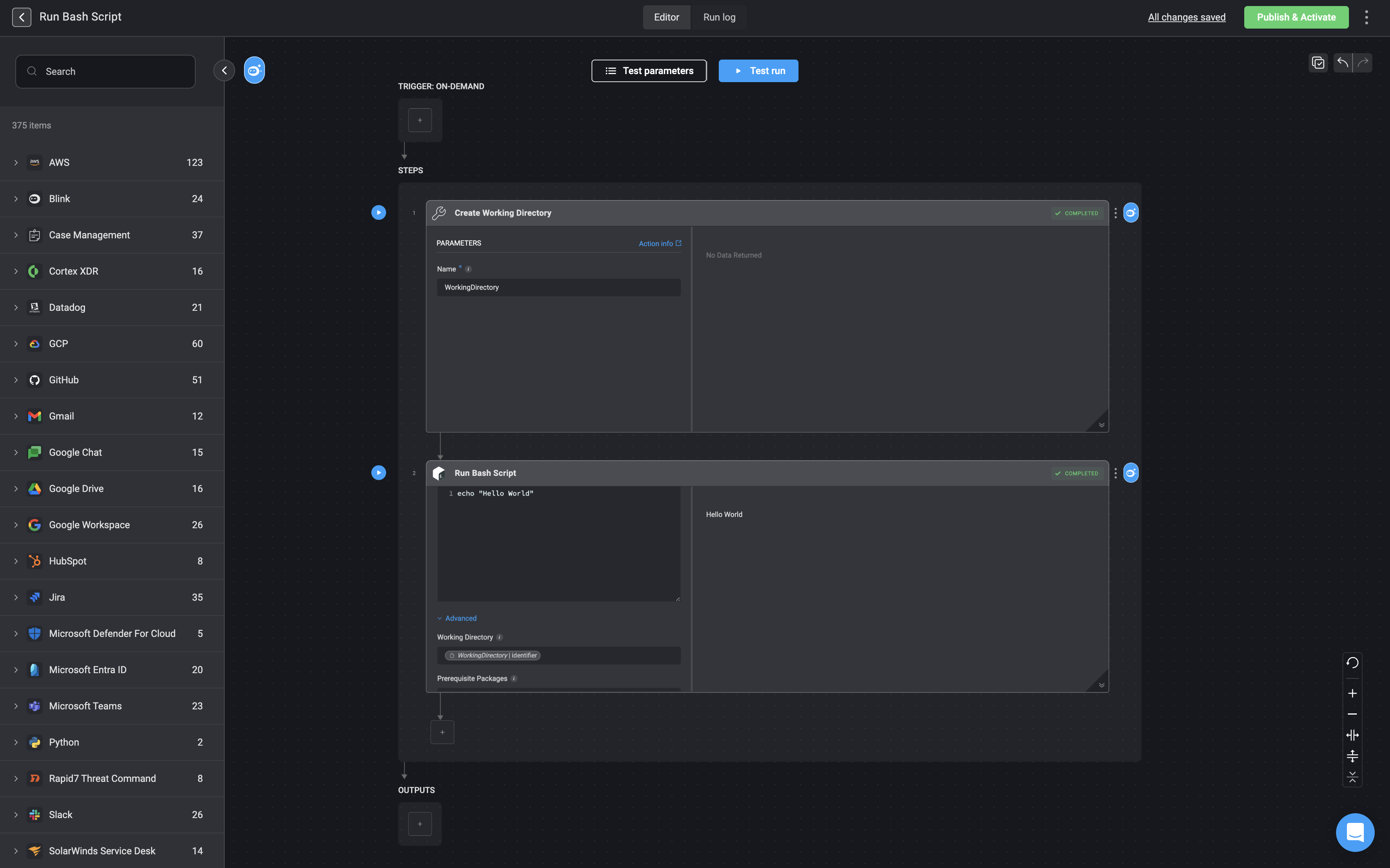Expand the Cortex XDR category
This screenshot has width=1390, height=868.
click(16, 271)
